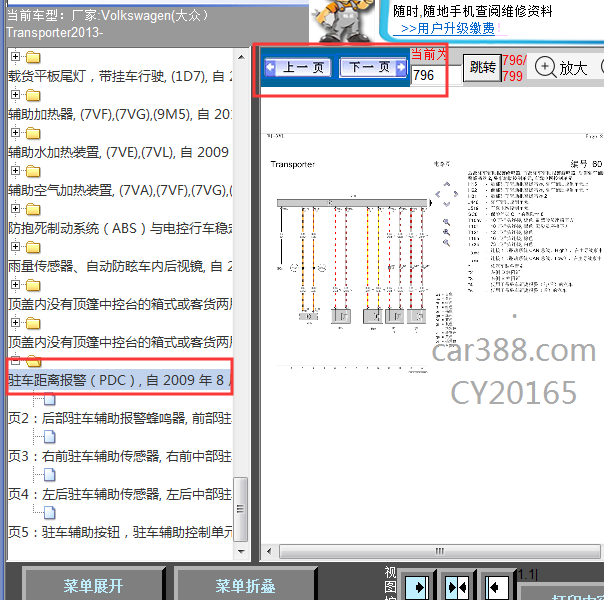Click the page icon for 页2

click(50, 399)
